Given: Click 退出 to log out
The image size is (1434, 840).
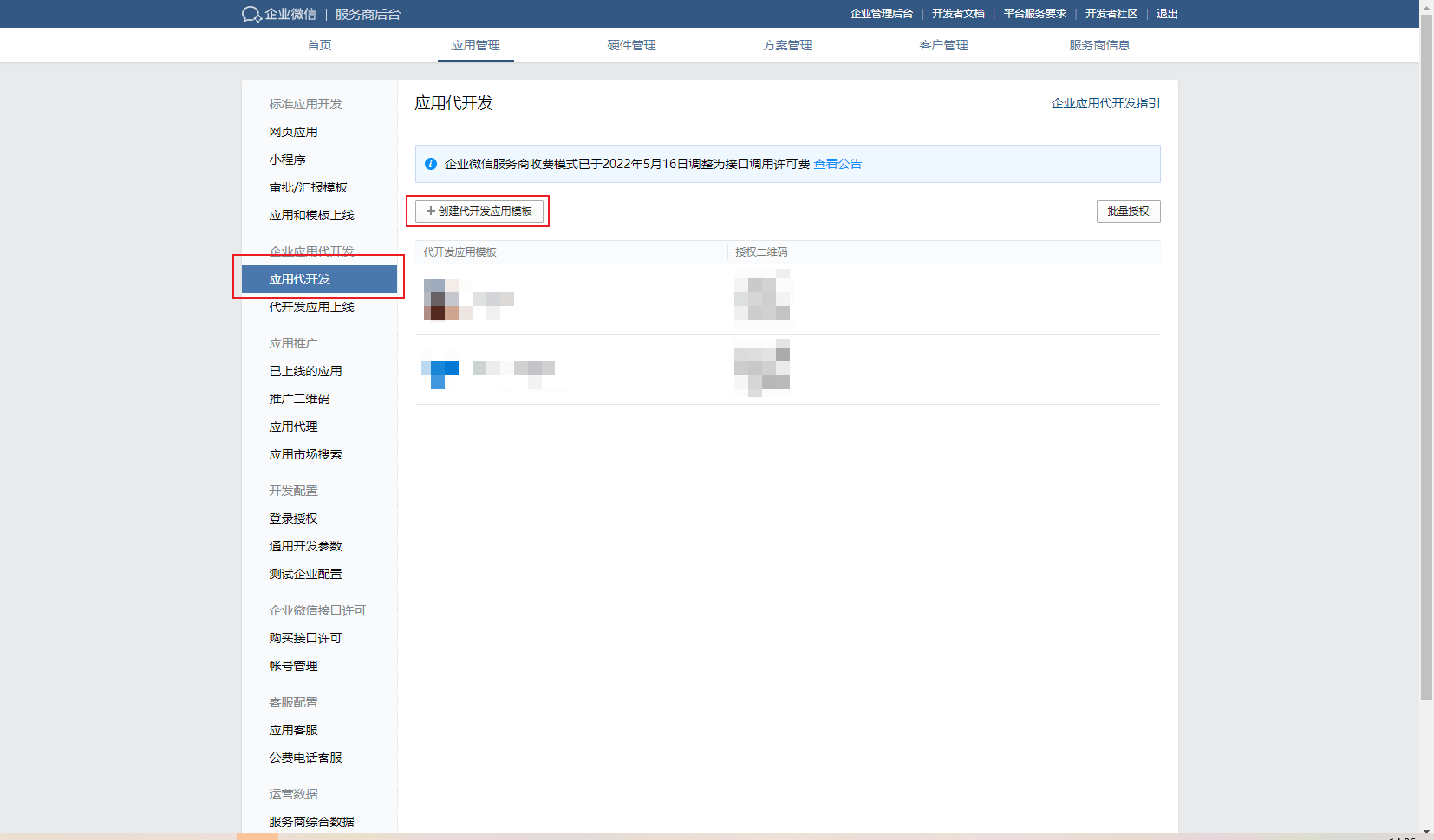Looking at the screenshot, I should 1166,14.
